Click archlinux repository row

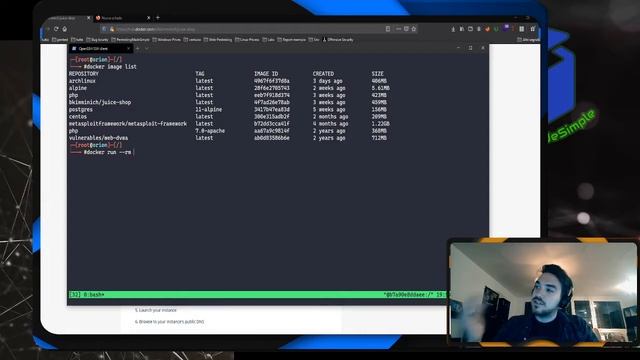point(229,81)
